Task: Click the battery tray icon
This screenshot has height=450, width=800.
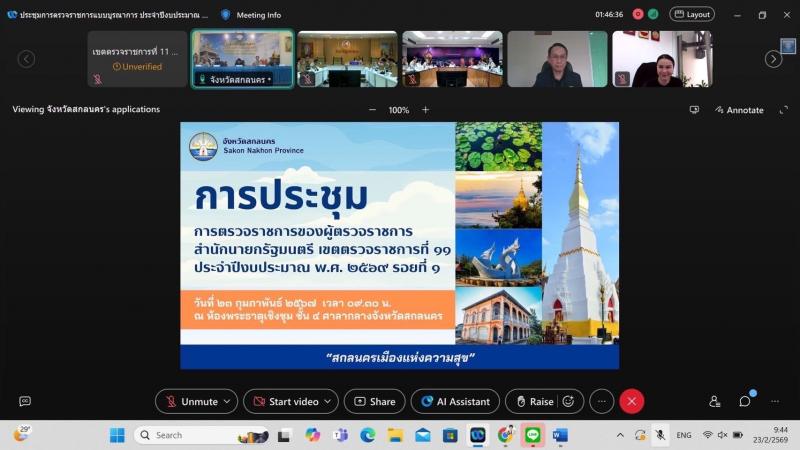Action: (x=738, y=435)
